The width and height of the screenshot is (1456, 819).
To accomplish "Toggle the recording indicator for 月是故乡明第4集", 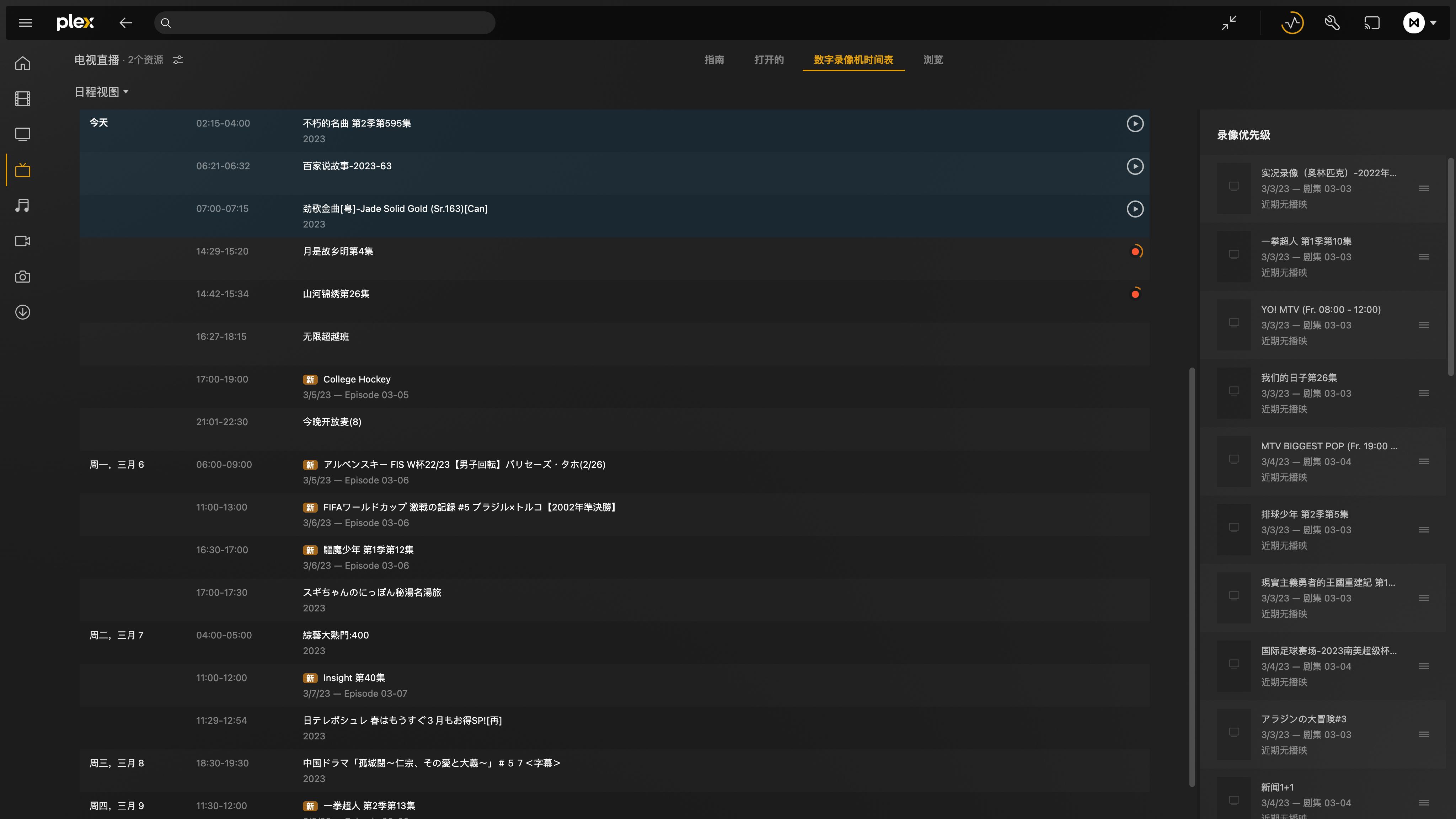I will (x=1135, y=251).
